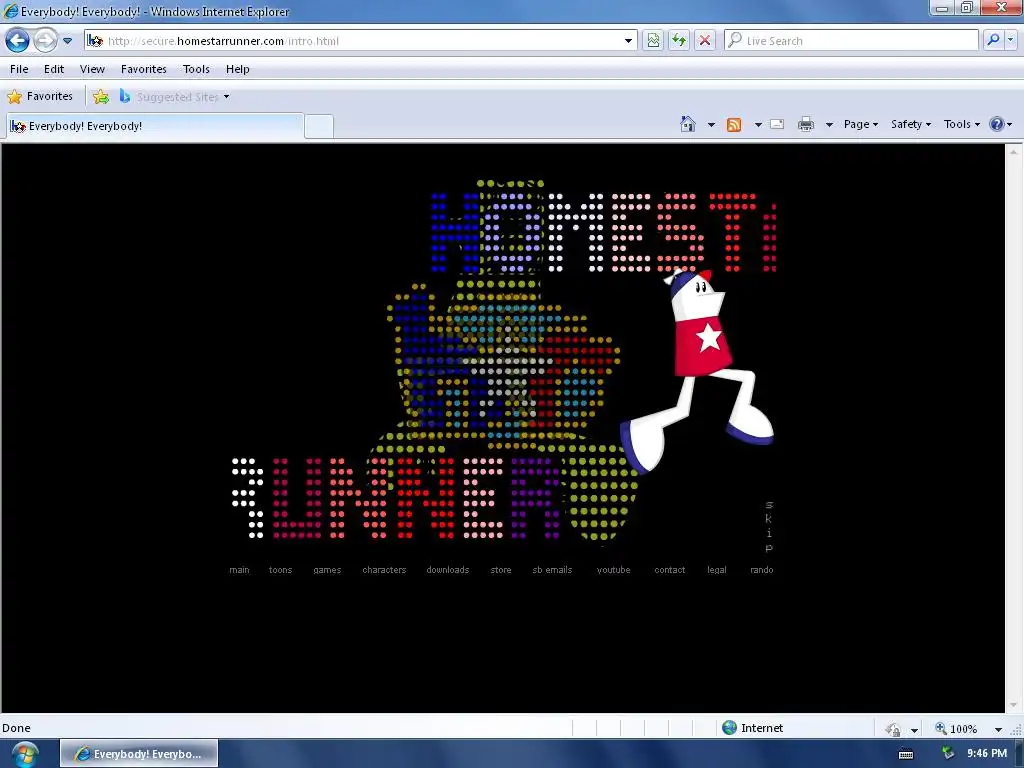
Task: Open Suggested Sites dropdown
Action: coord(174,97)
